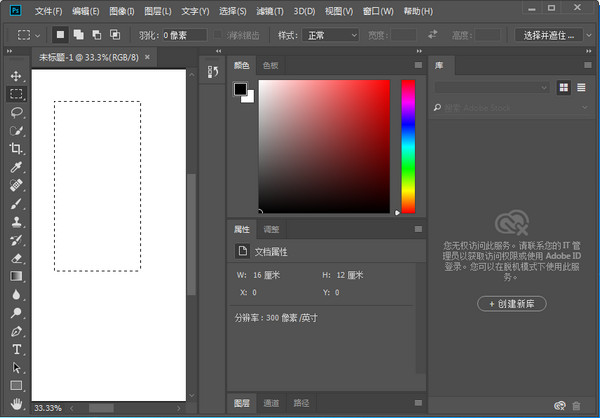Click the rainbow hue slider

pyautogui.click(x=408, y=145)
